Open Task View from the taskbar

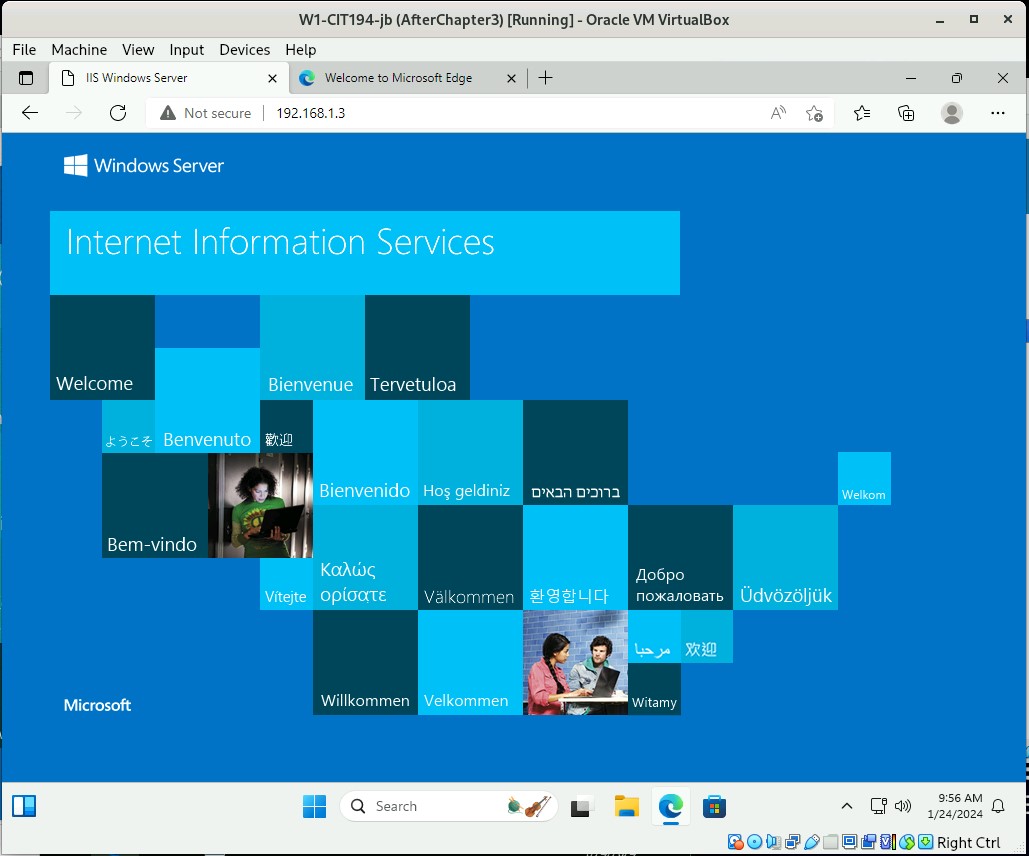click(x=581, y=806)
